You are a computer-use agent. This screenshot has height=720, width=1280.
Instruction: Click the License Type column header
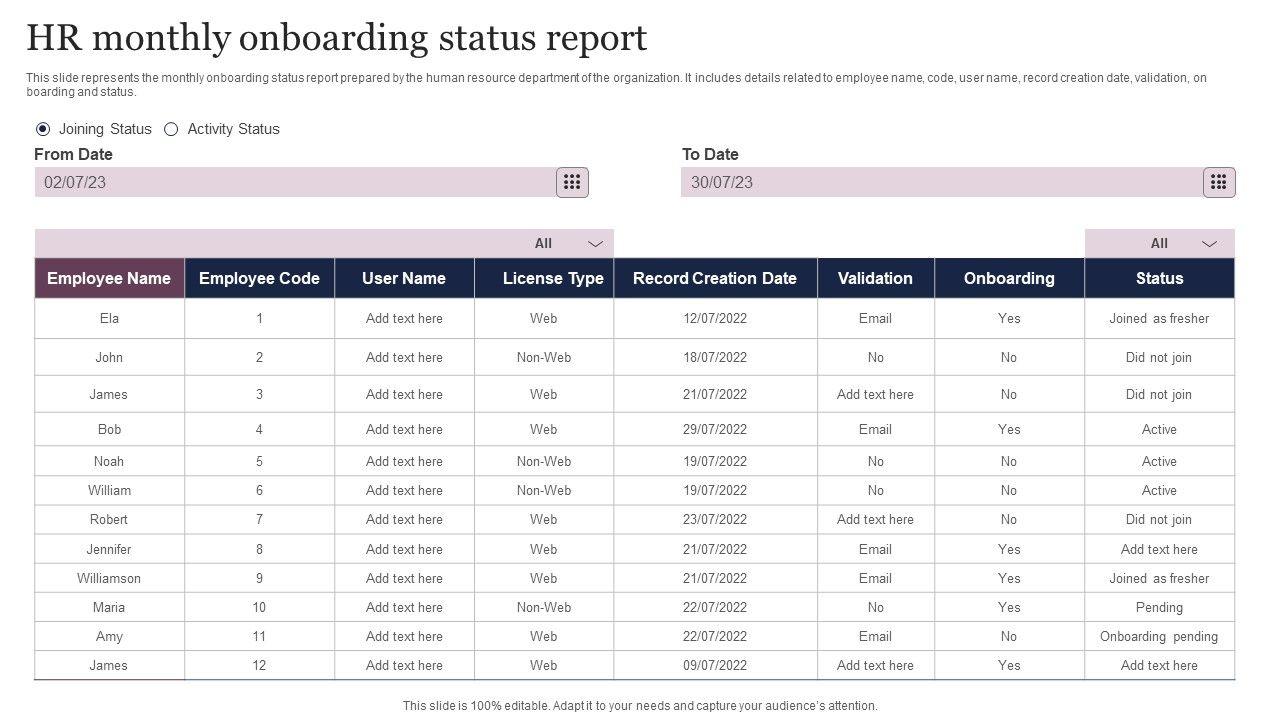pyautogui.click(x=553, y=278)
